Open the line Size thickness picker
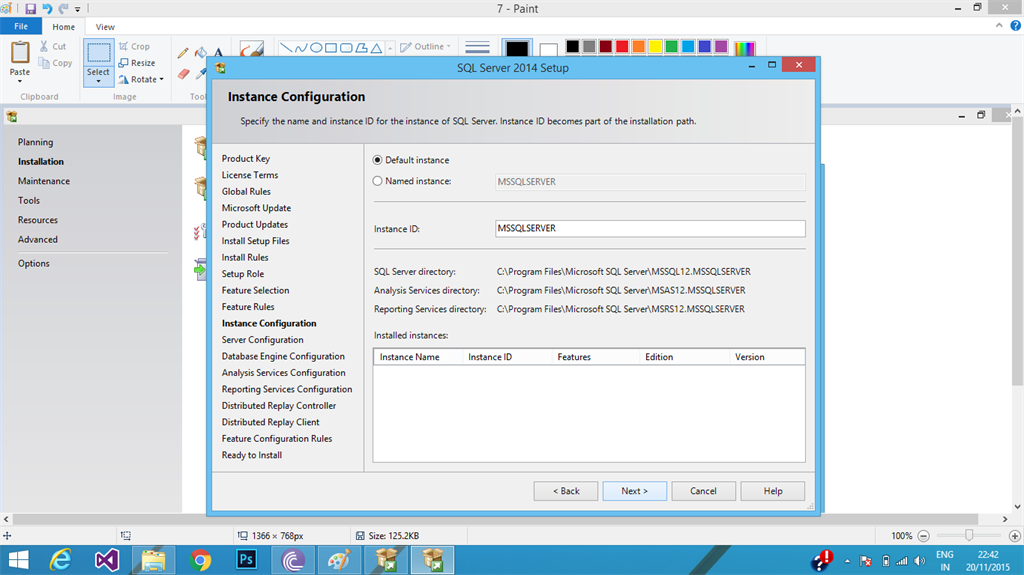 tap(477, 48)
